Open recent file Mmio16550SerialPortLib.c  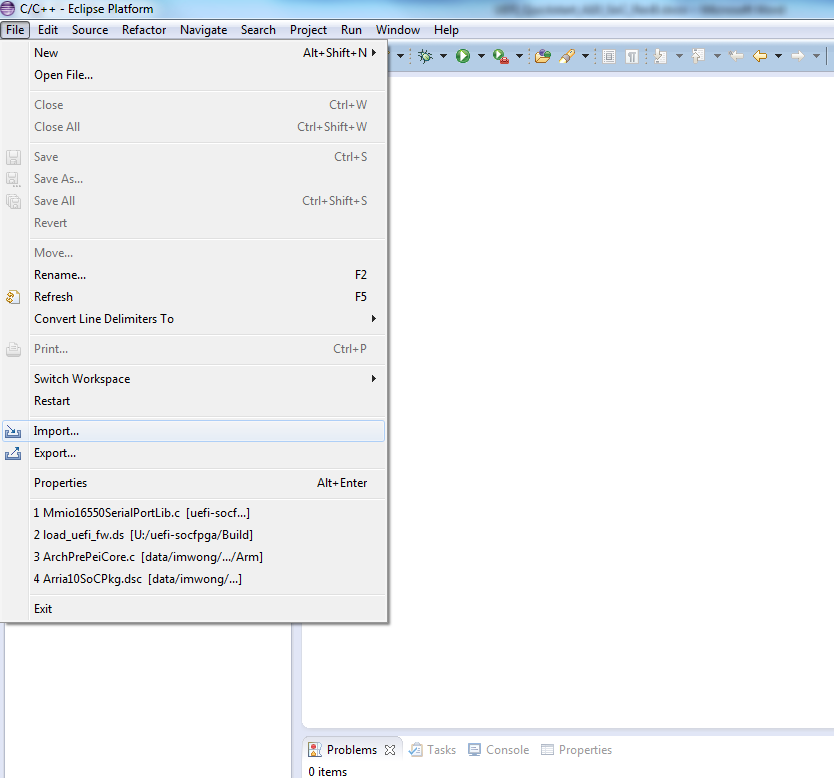tap(194, 513)
